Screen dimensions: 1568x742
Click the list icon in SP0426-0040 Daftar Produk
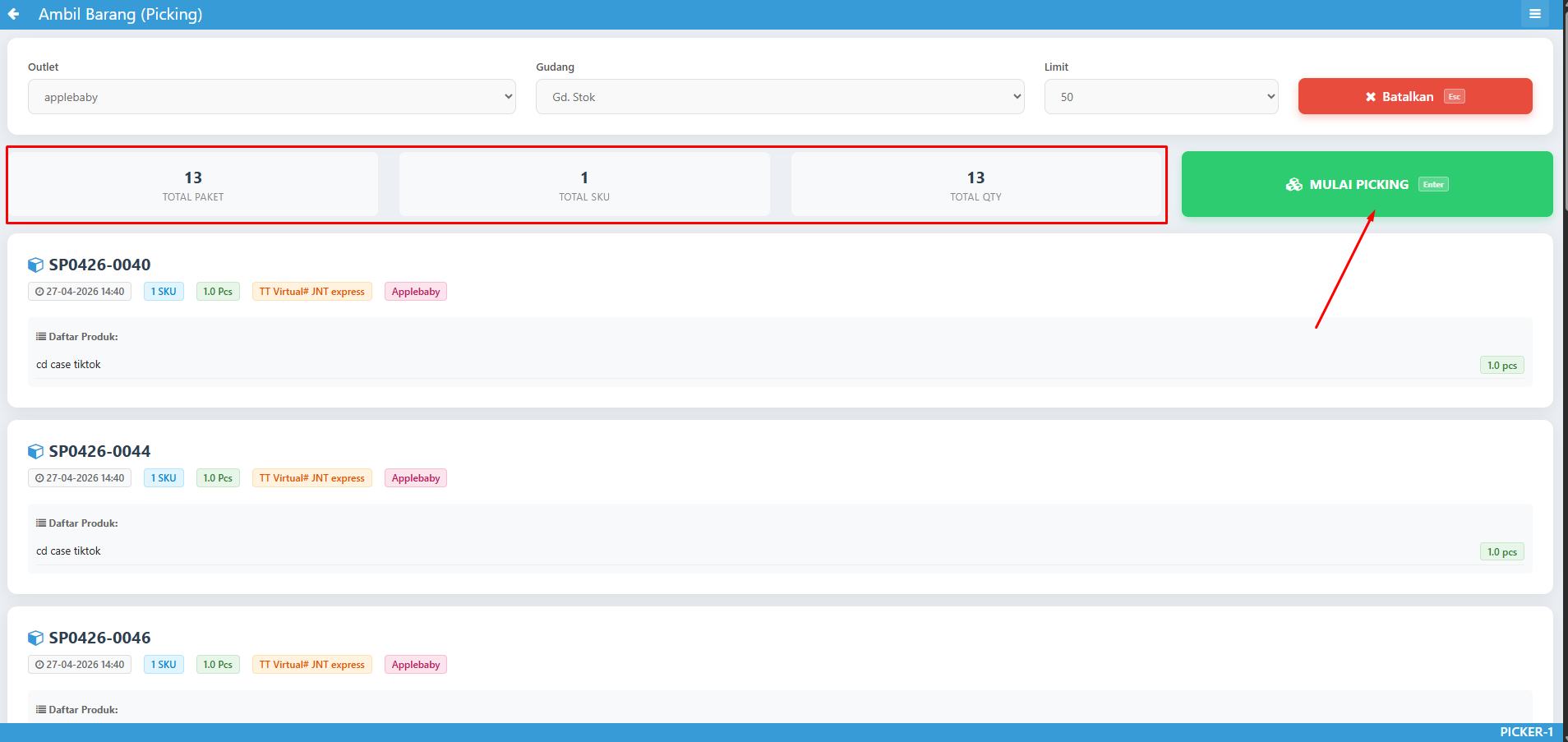pos(41,336)
